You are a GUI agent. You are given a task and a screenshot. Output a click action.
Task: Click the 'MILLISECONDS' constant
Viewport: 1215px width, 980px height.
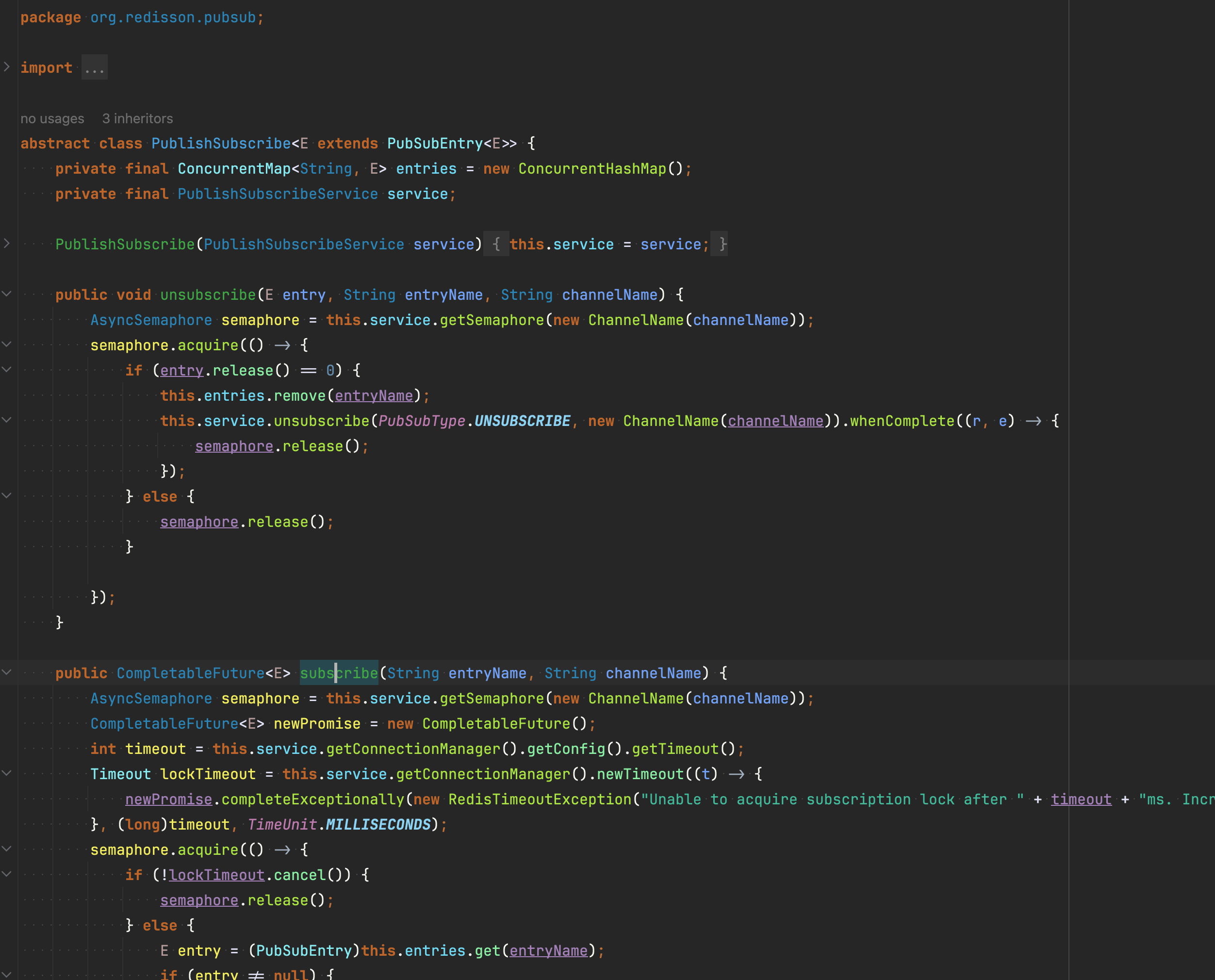click(378, 825)
